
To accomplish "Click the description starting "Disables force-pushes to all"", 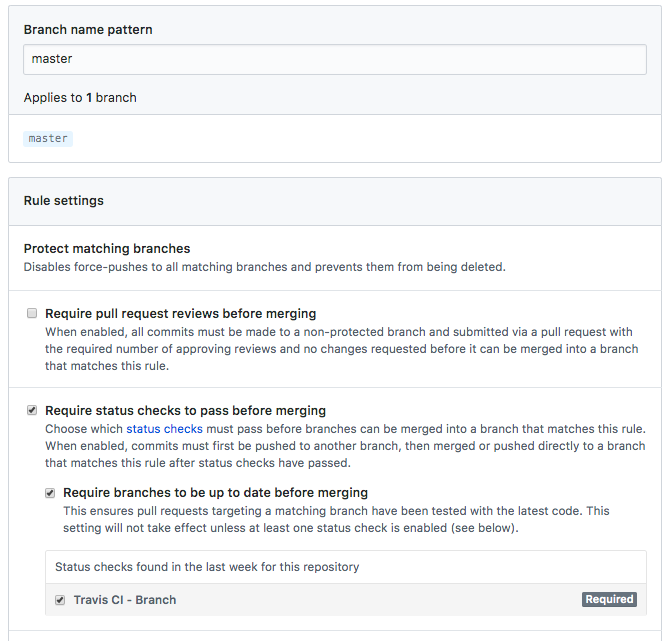I will pyautogui.click(x=265, y=267).
